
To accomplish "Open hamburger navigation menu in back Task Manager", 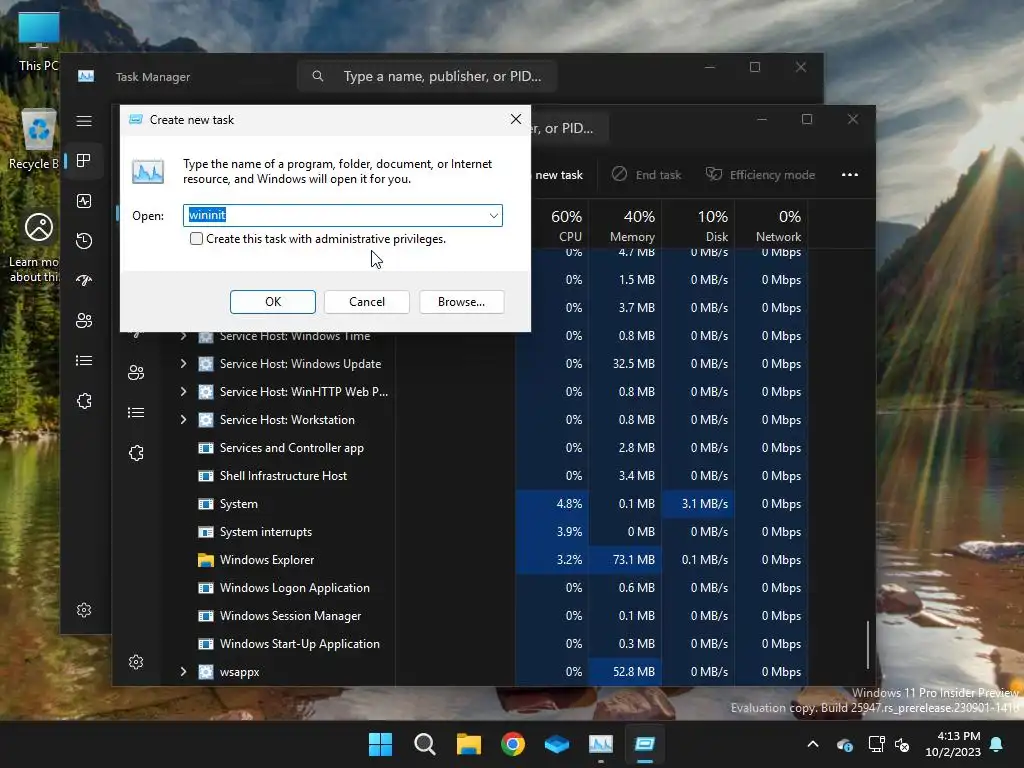I will 84,121.
